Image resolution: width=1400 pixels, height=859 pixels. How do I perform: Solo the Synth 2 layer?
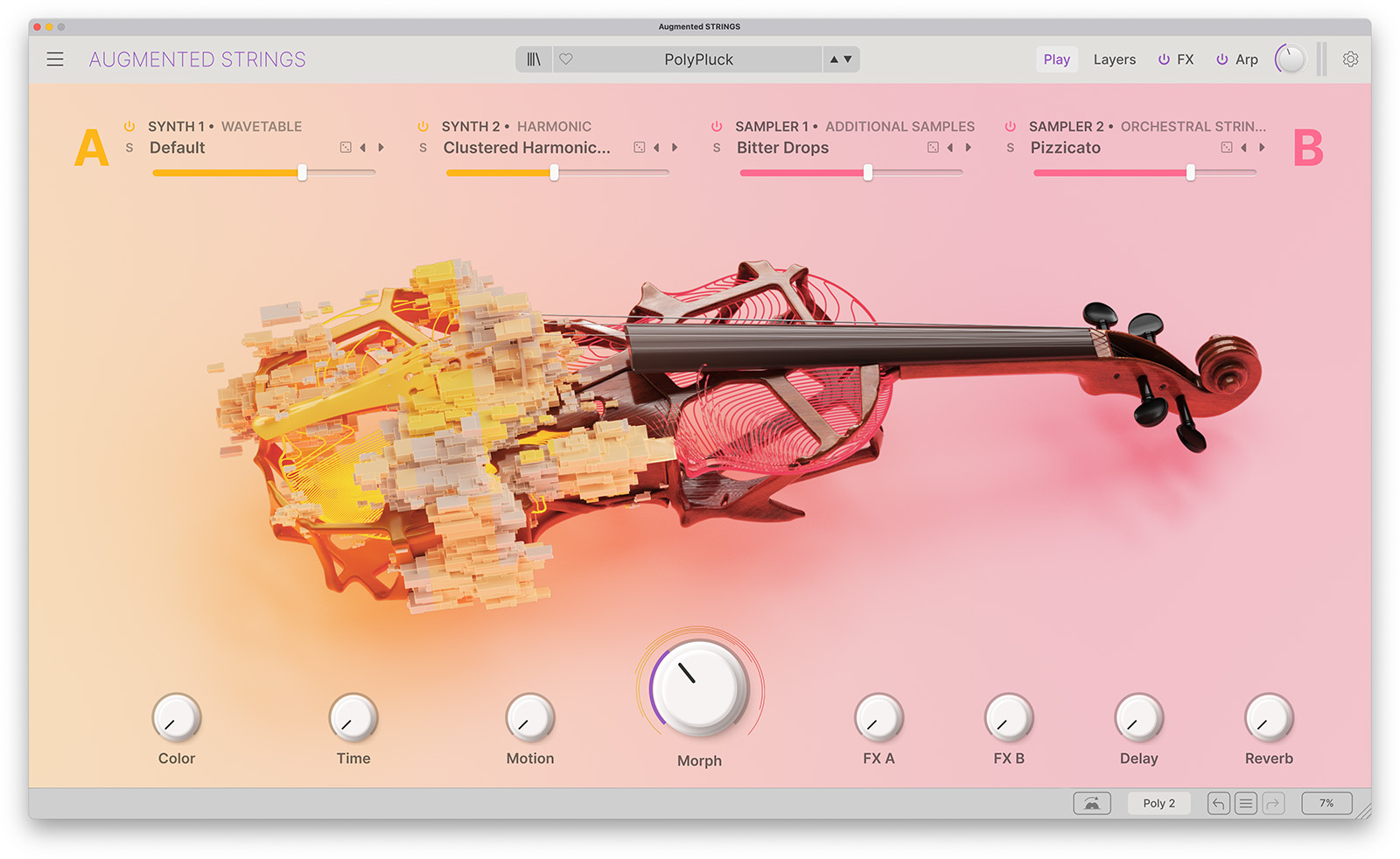[423, 148]
